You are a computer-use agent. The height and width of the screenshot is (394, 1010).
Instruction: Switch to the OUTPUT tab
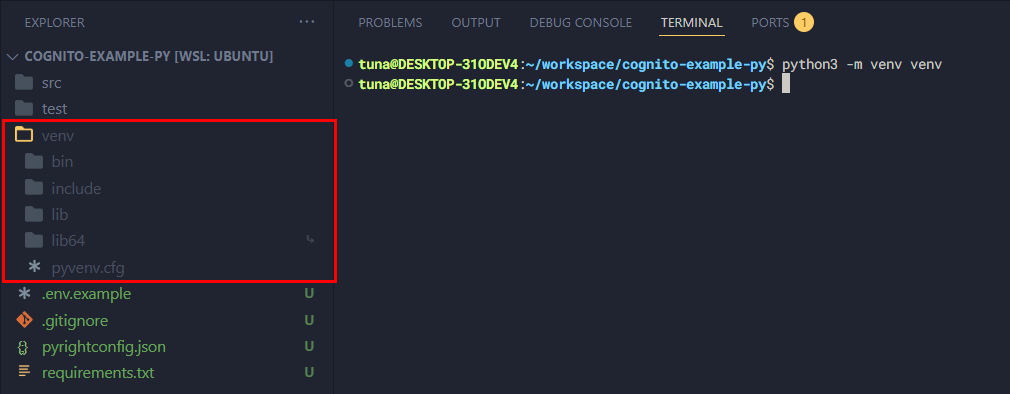click(476, 23)
